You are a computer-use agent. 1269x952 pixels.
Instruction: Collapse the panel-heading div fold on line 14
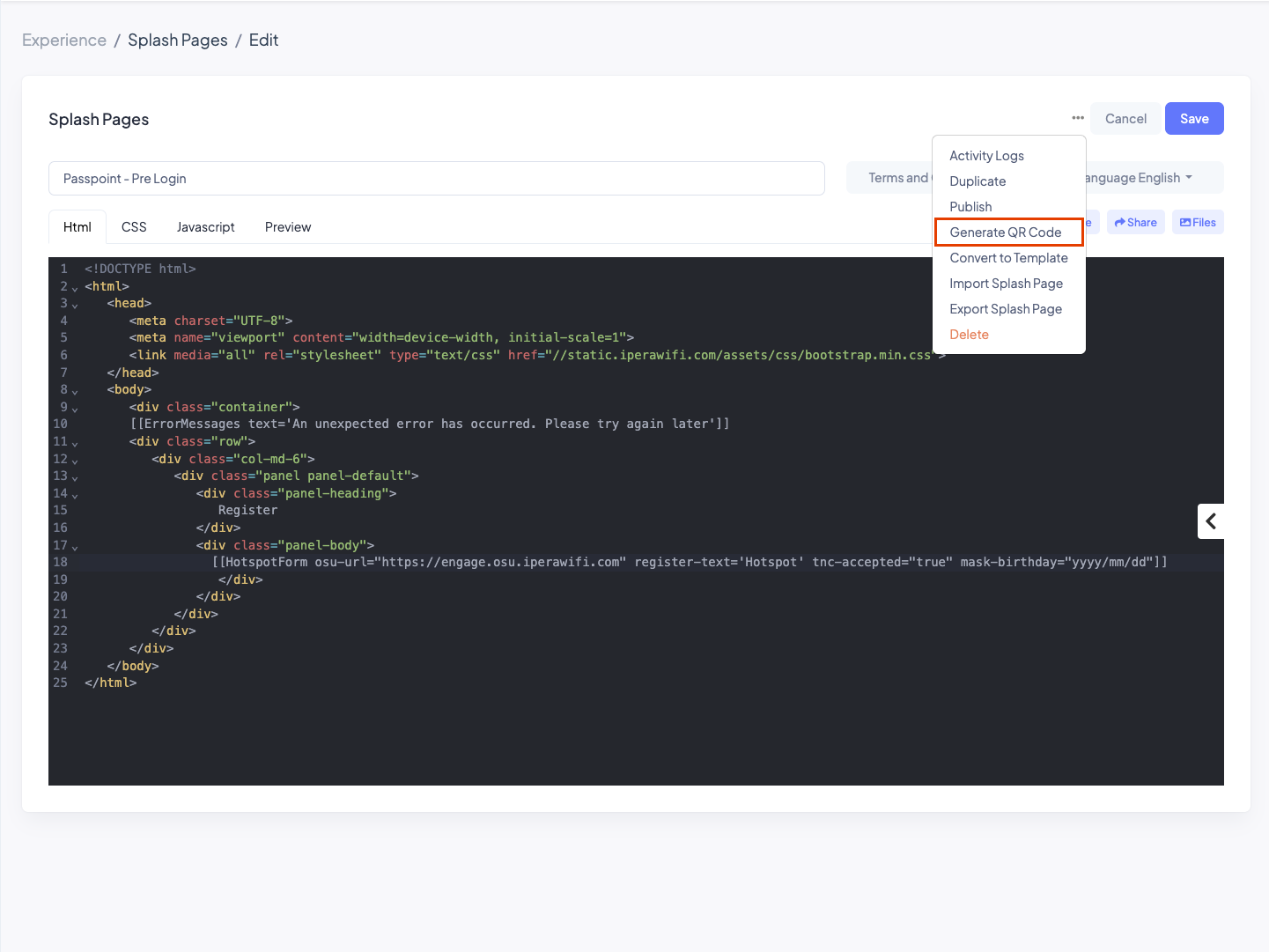pyautogui.click(x=75, y=495)
